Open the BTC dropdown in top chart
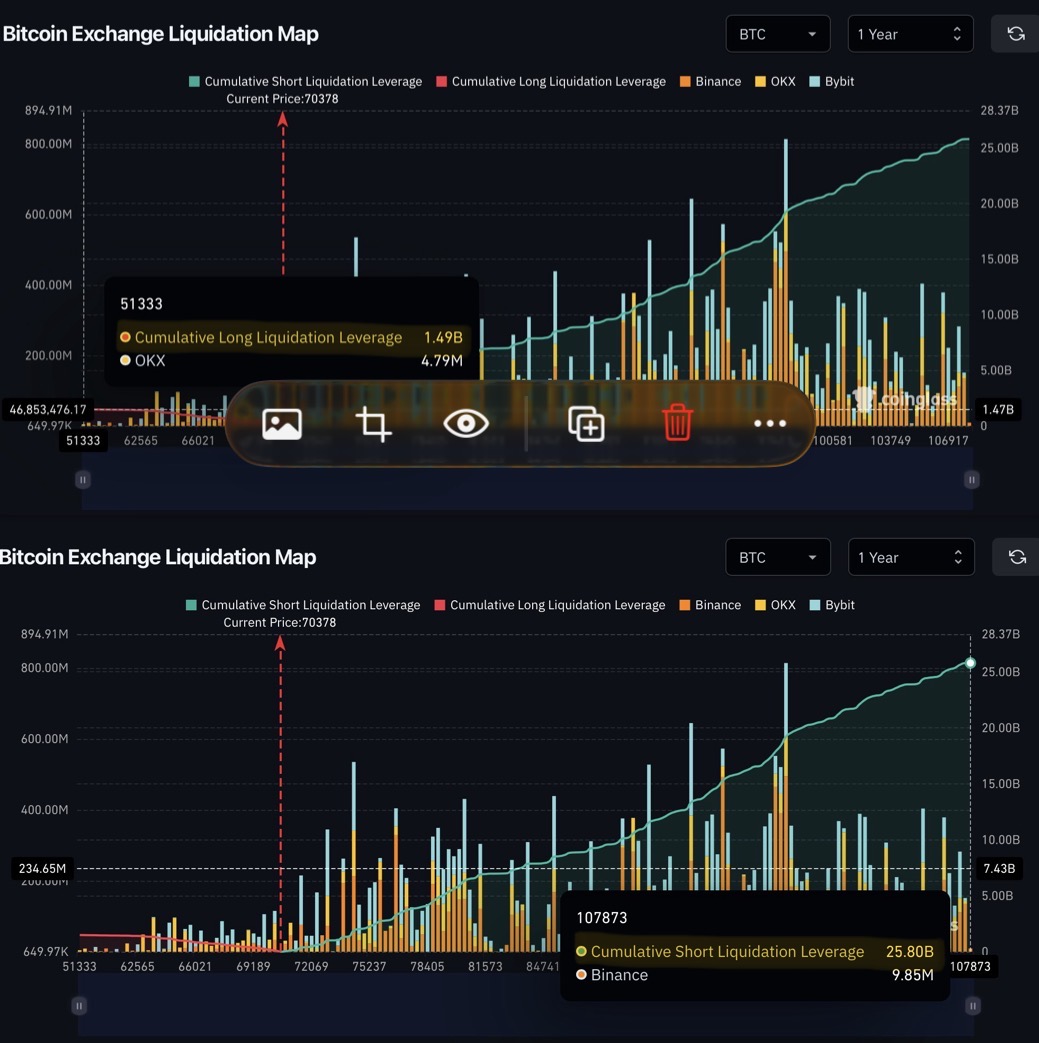 point(778,34)
